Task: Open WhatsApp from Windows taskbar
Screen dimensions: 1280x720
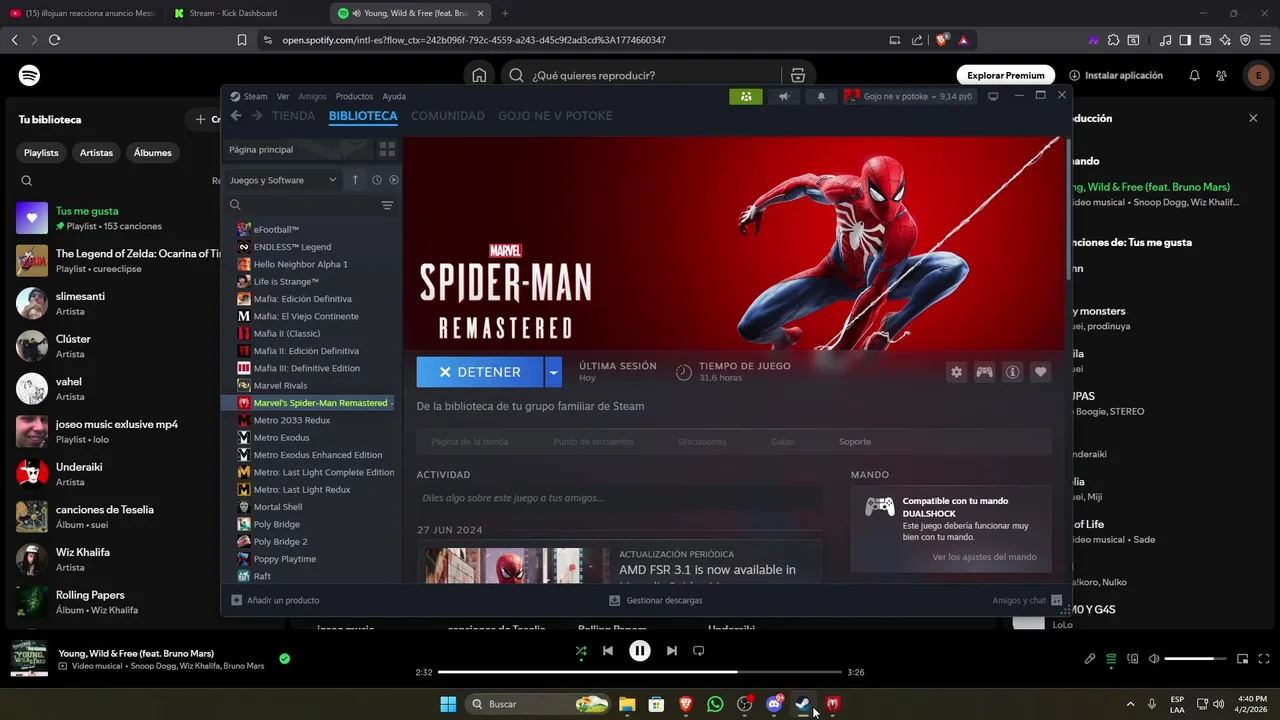Action: coord(715,704)
